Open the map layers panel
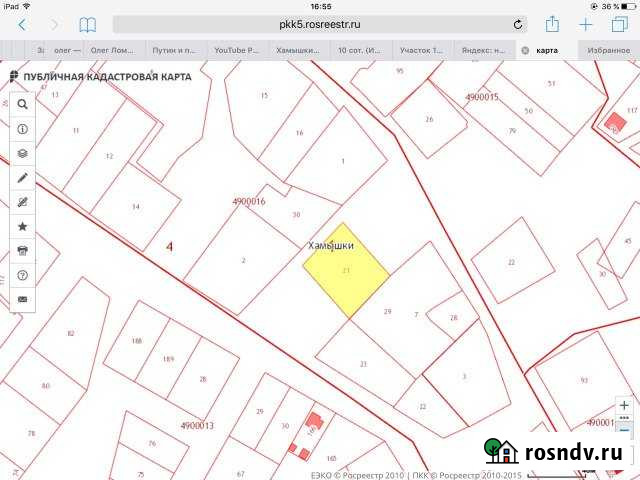The width and height of the screenshot is (640, 480). tap(23, 154)
